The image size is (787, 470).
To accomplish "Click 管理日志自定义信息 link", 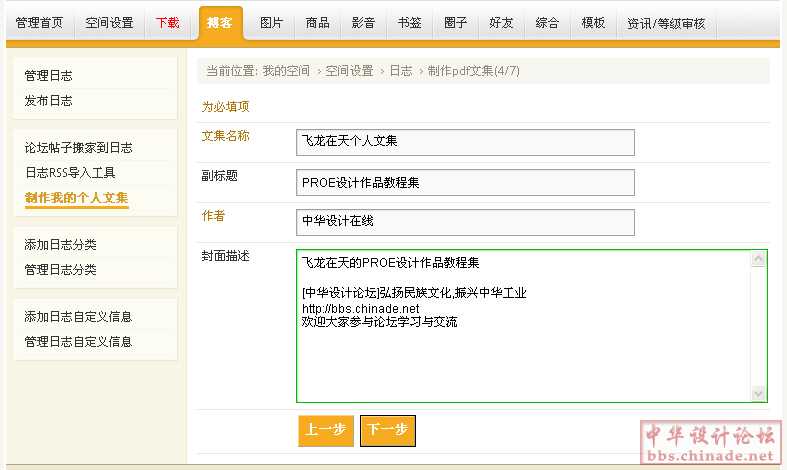I will click(x=78, y=342).
